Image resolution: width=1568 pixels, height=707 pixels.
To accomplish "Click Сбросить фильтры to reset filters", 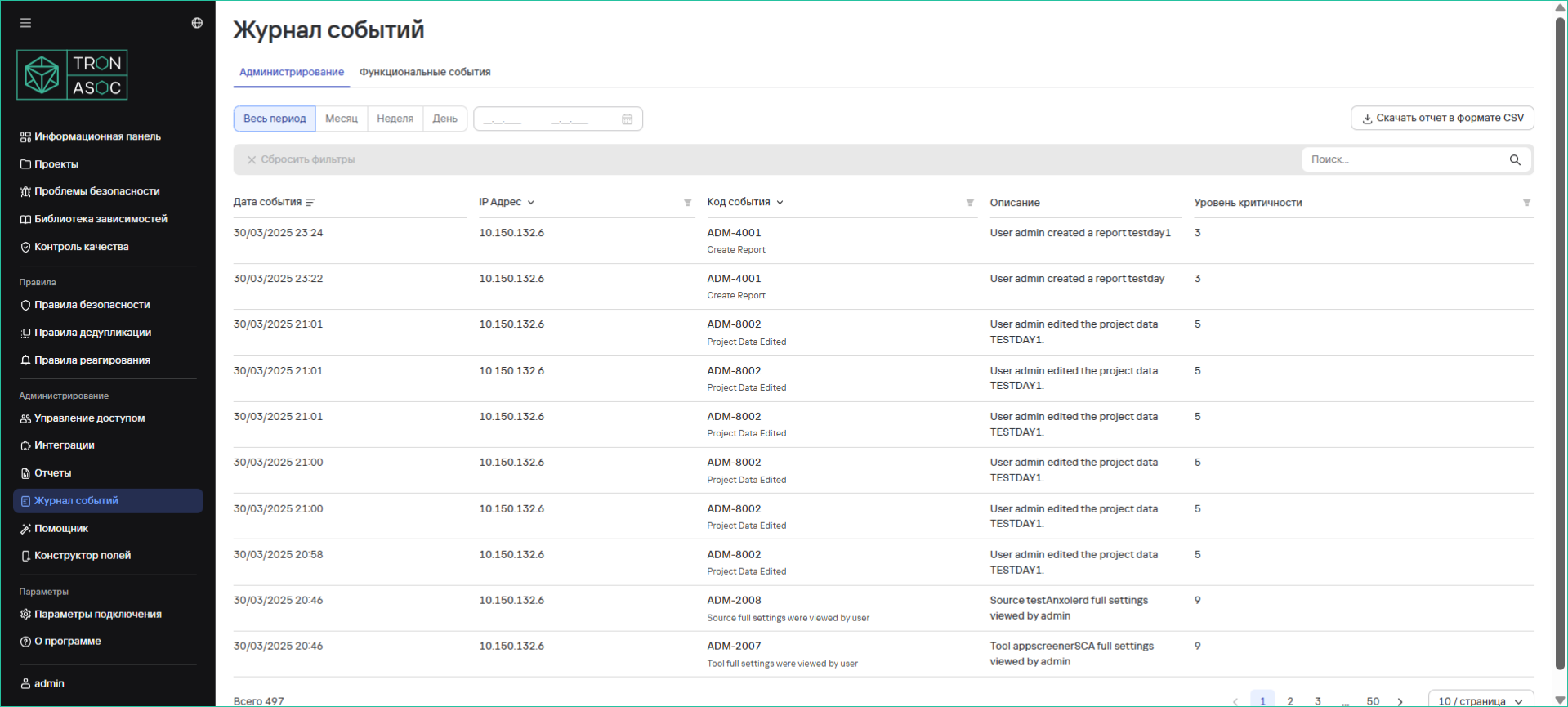I will click(x=301, y=160).
